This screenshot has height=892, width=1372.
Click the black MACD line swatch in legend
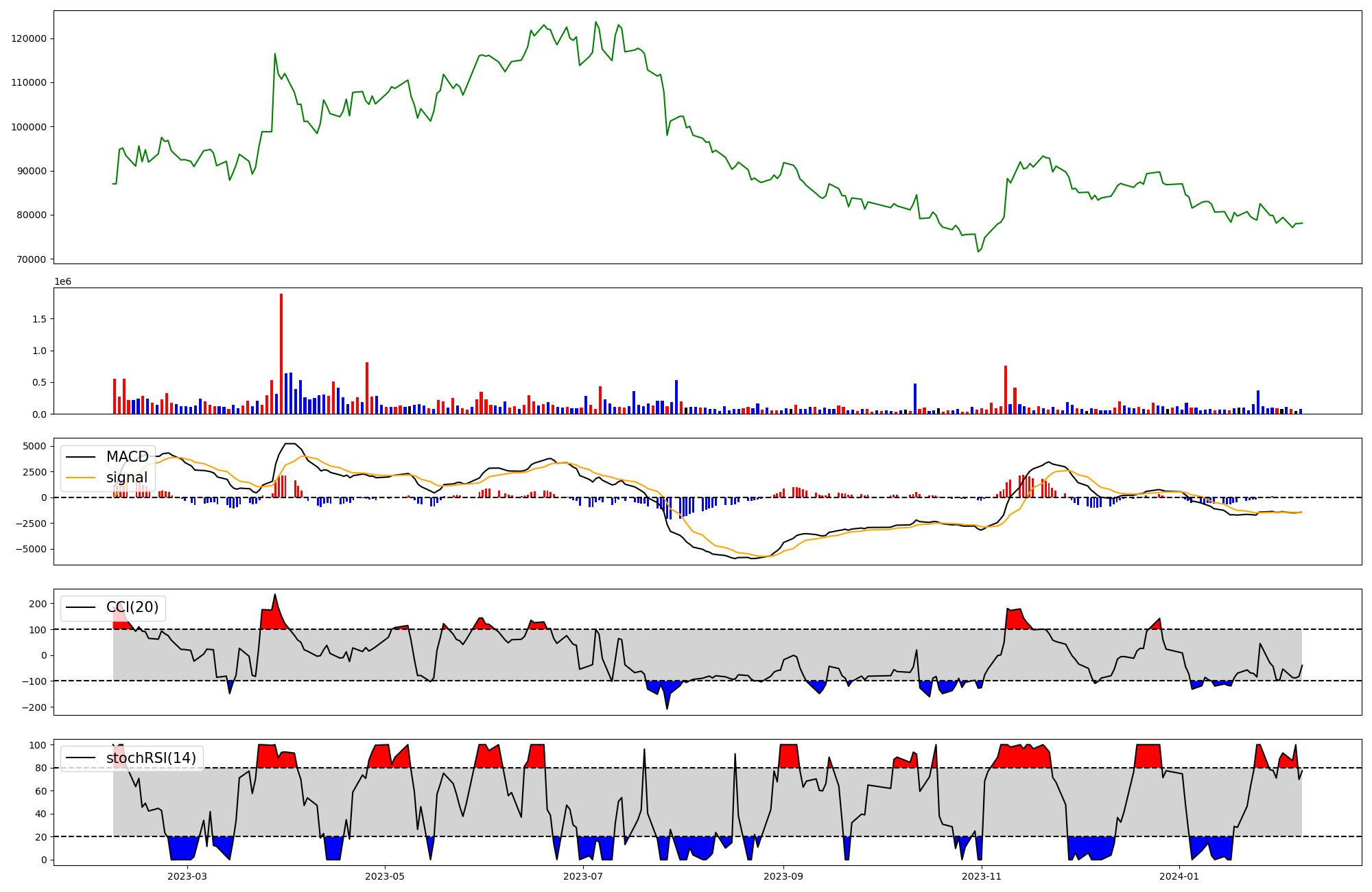(82, 457)
